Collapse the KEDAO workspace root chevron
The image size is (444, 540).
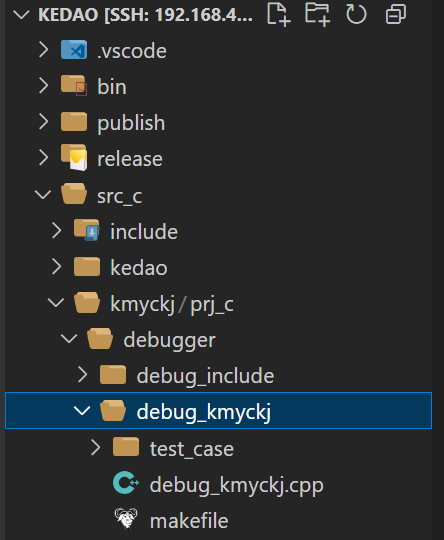pyautogui.click(x=21, y=14)
